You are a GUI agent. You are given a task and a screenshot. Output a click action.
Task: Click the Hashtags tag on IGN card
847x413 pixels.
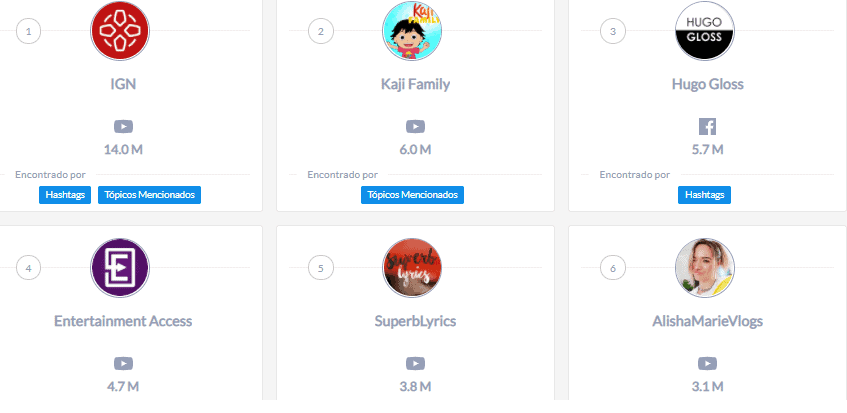[x=65, y=194]
